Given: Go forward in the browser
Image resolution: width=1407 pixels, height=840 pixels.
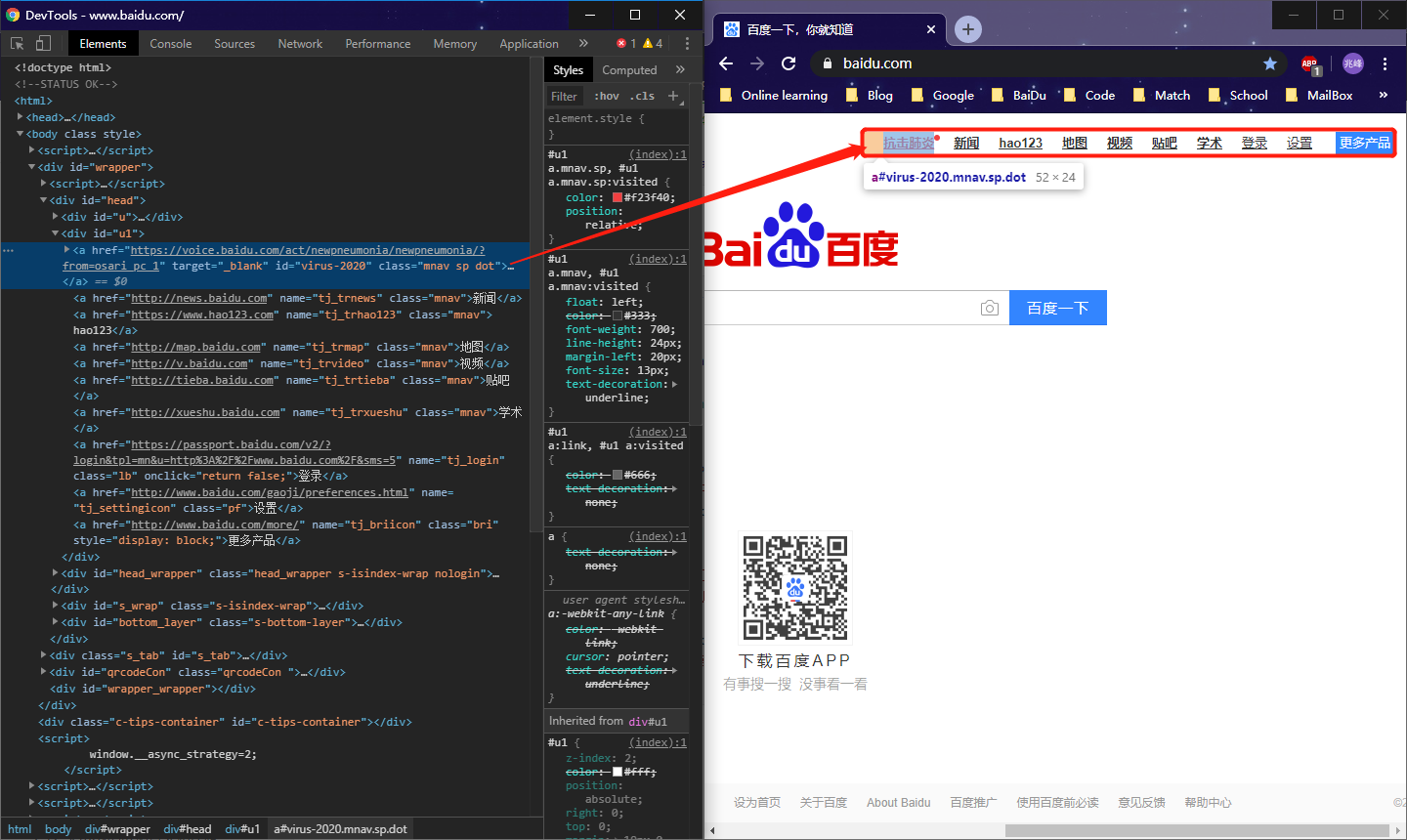Looking at the screenshot, I should click(757, 63).
